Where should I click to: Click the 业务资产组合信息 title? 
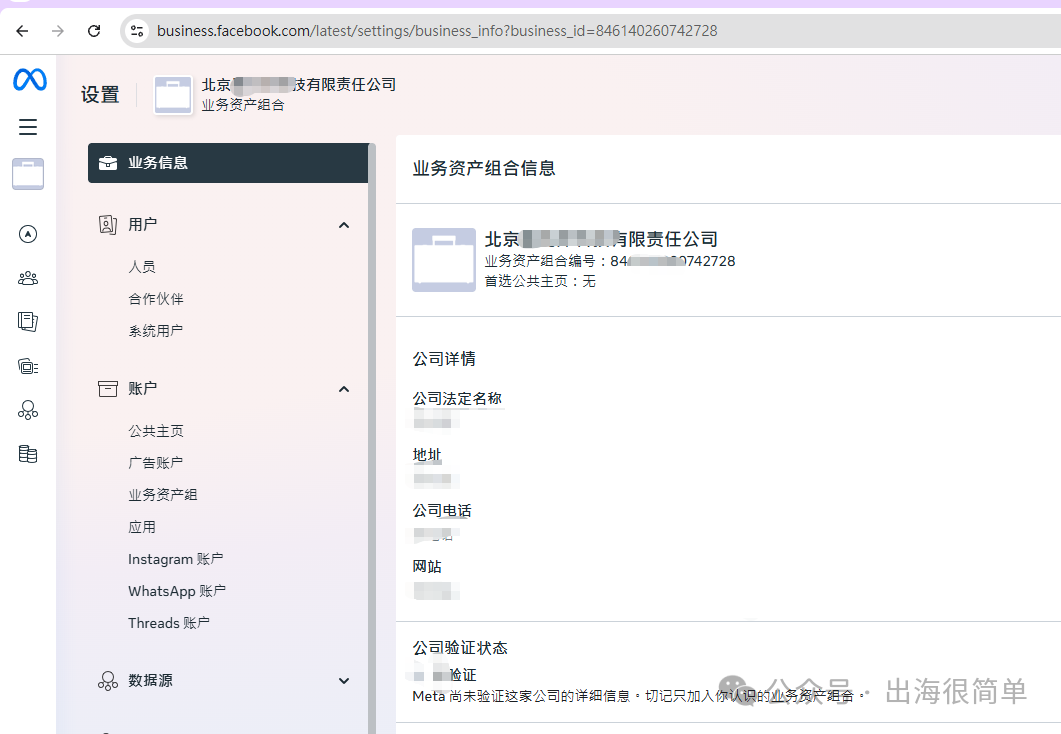pos(484,168)
